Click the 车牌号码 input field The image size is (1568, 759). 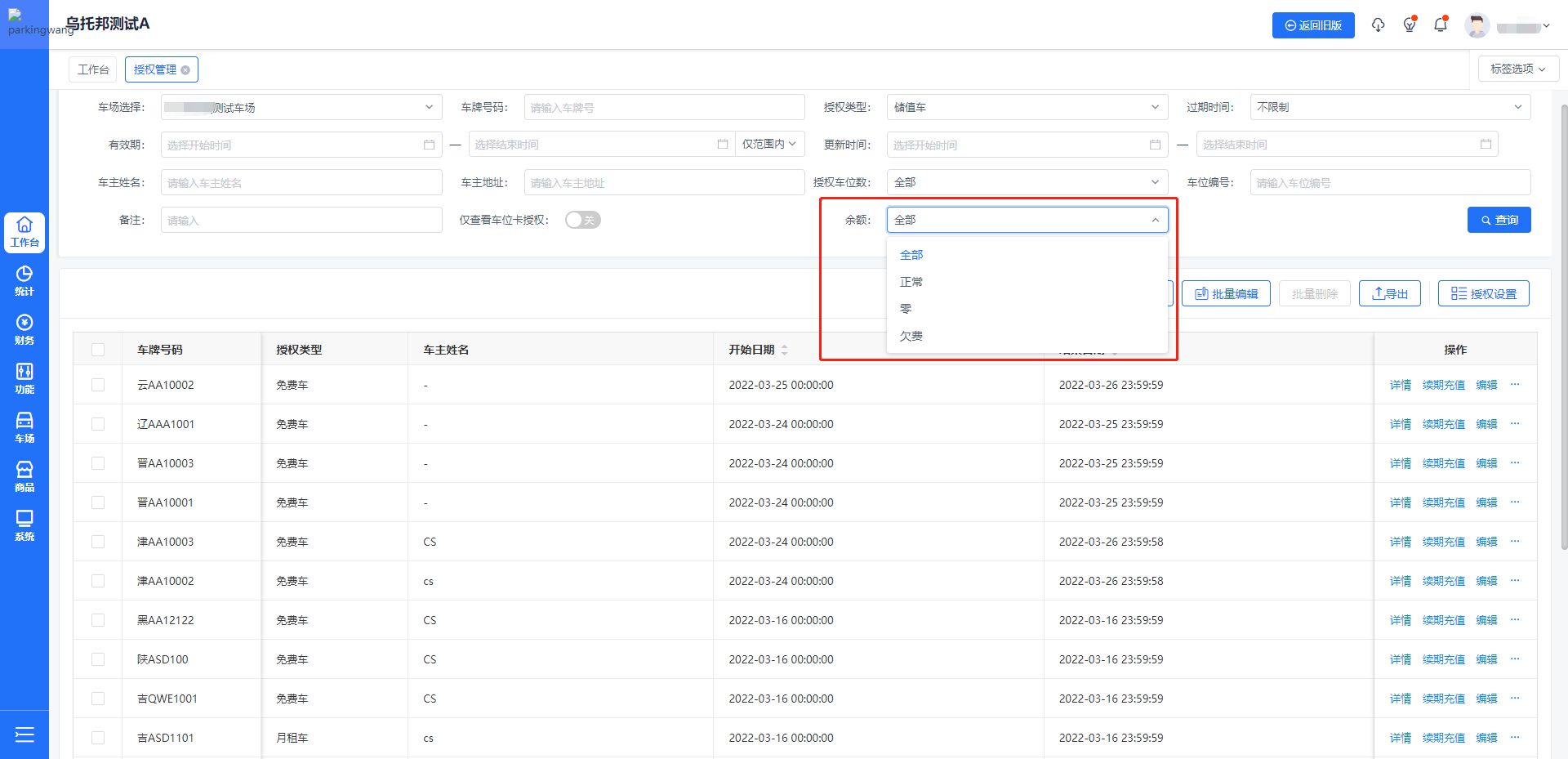pyautogui.click(x=664, y=107)
